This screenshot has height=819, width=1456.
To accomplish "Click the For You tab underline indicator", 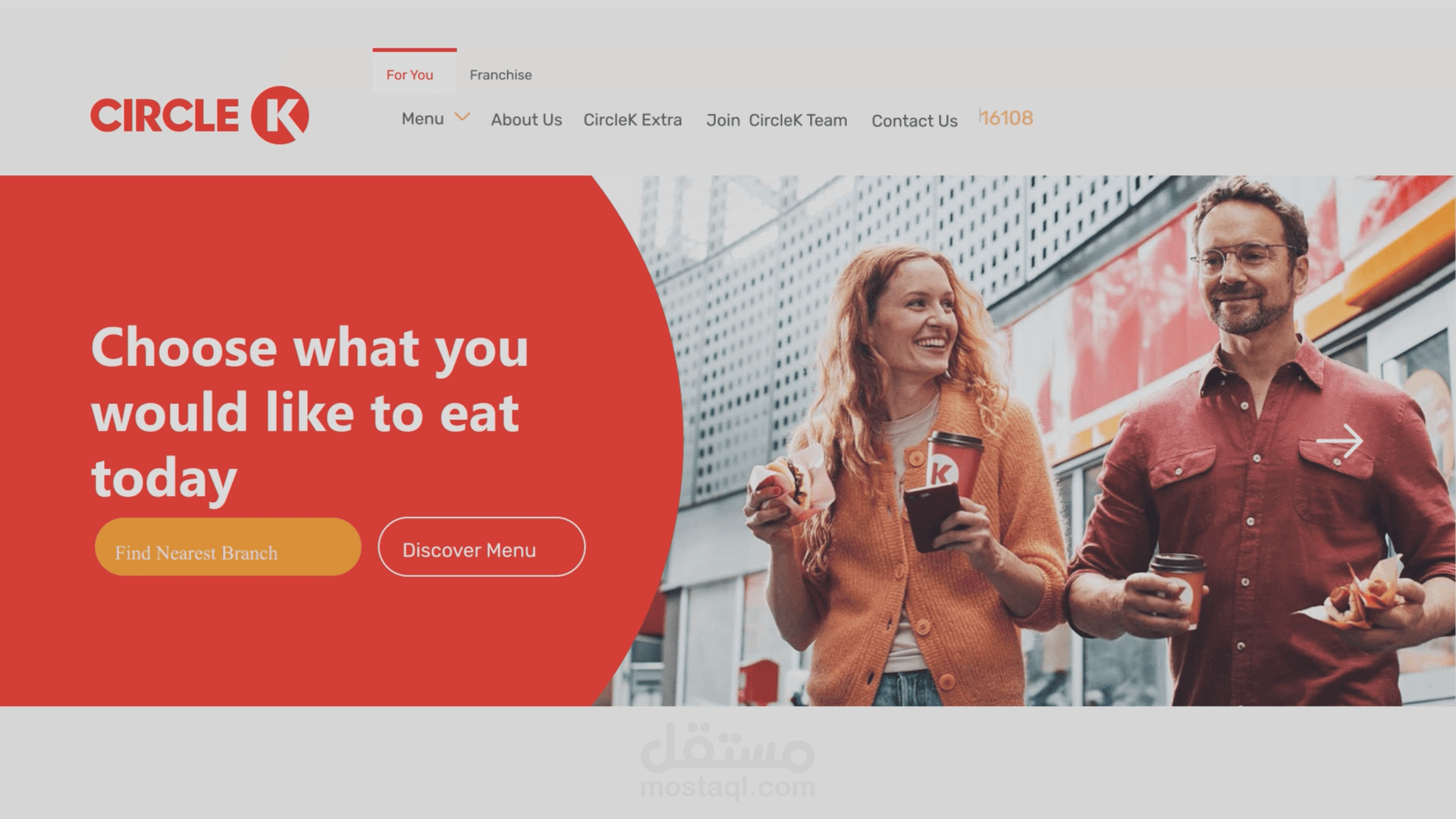I will point(413,49).
